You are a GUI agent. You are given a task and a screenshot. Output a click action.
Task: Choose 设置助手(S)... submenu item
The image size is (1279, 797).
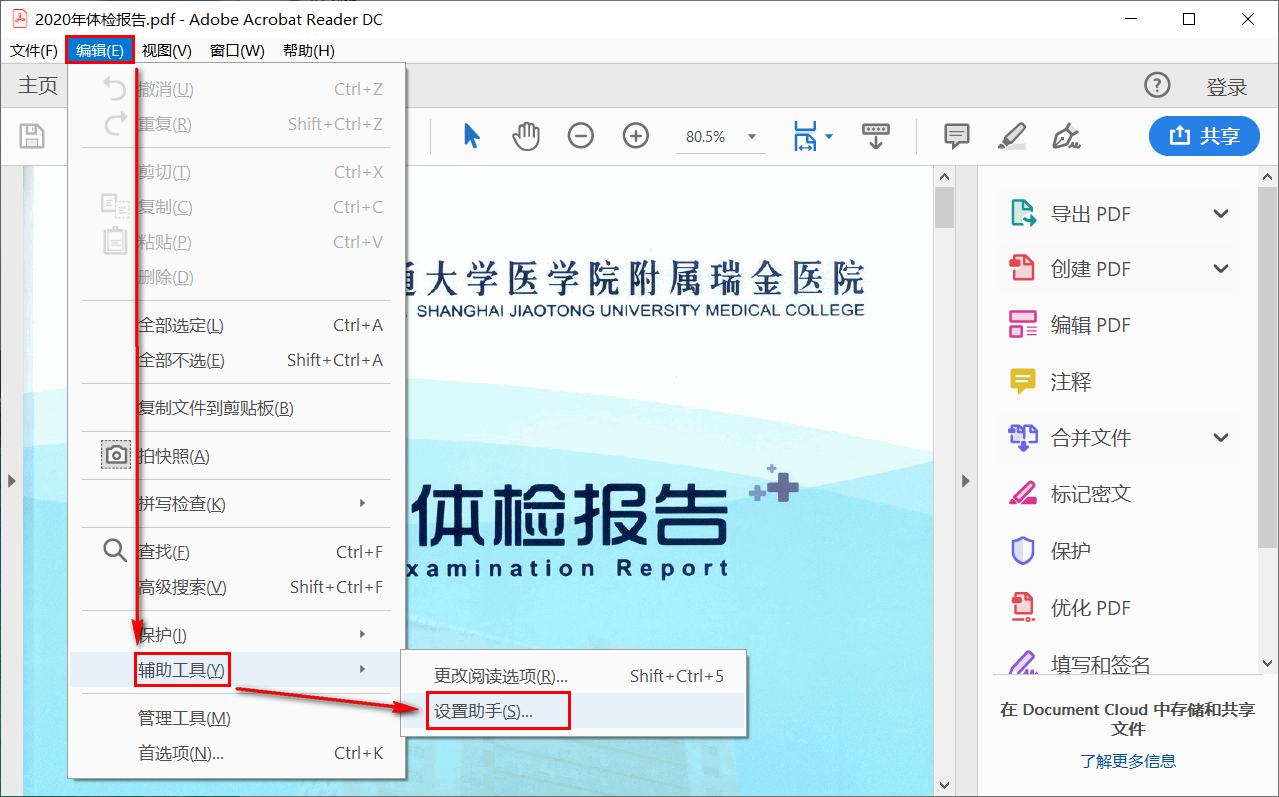tap(573, 711)
